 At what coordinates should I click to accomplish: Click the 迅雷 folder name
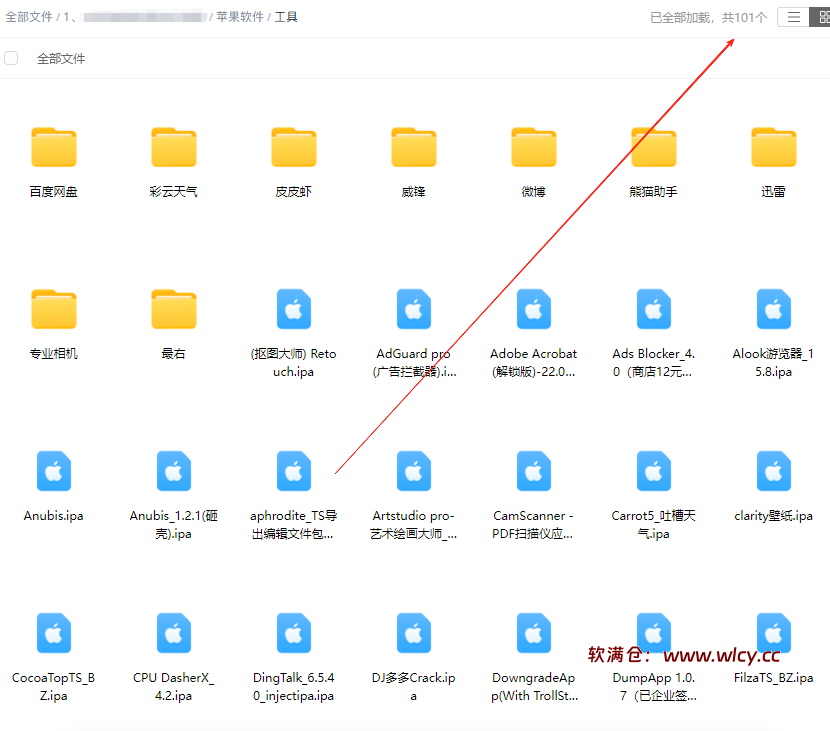pos(773,192)
